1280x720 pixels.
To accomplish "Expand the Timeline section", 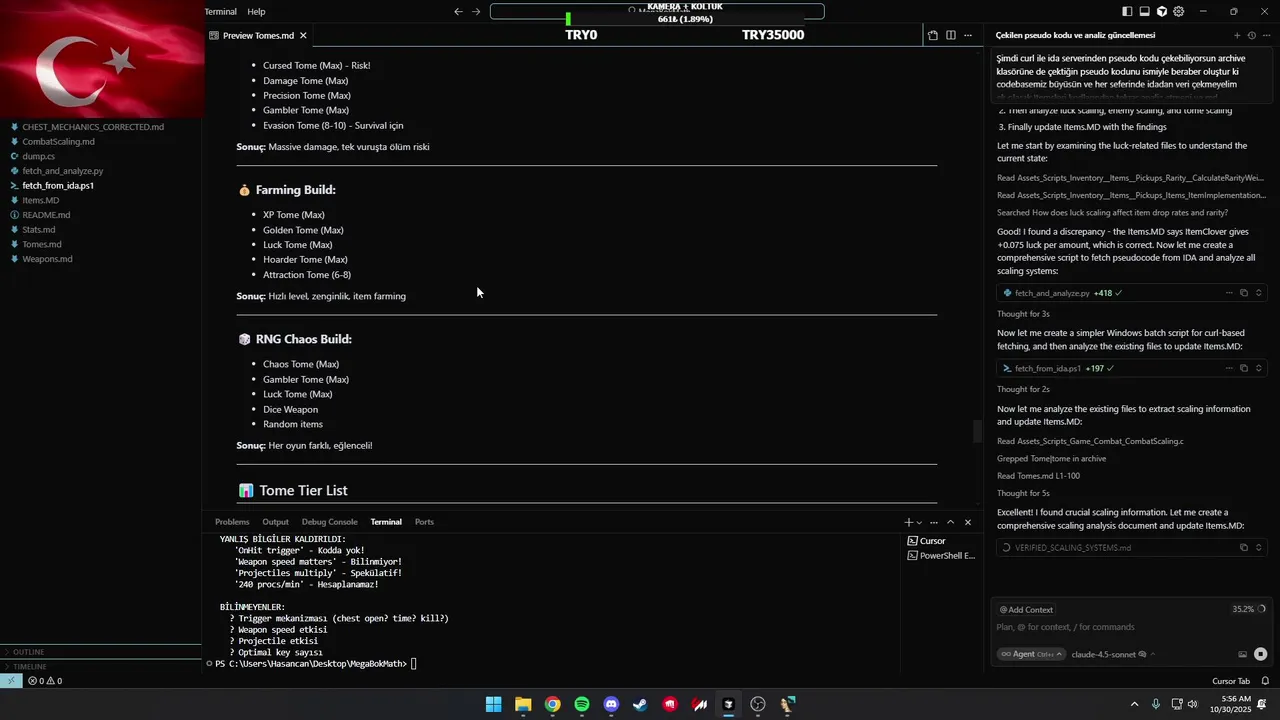I will (30, 666).
